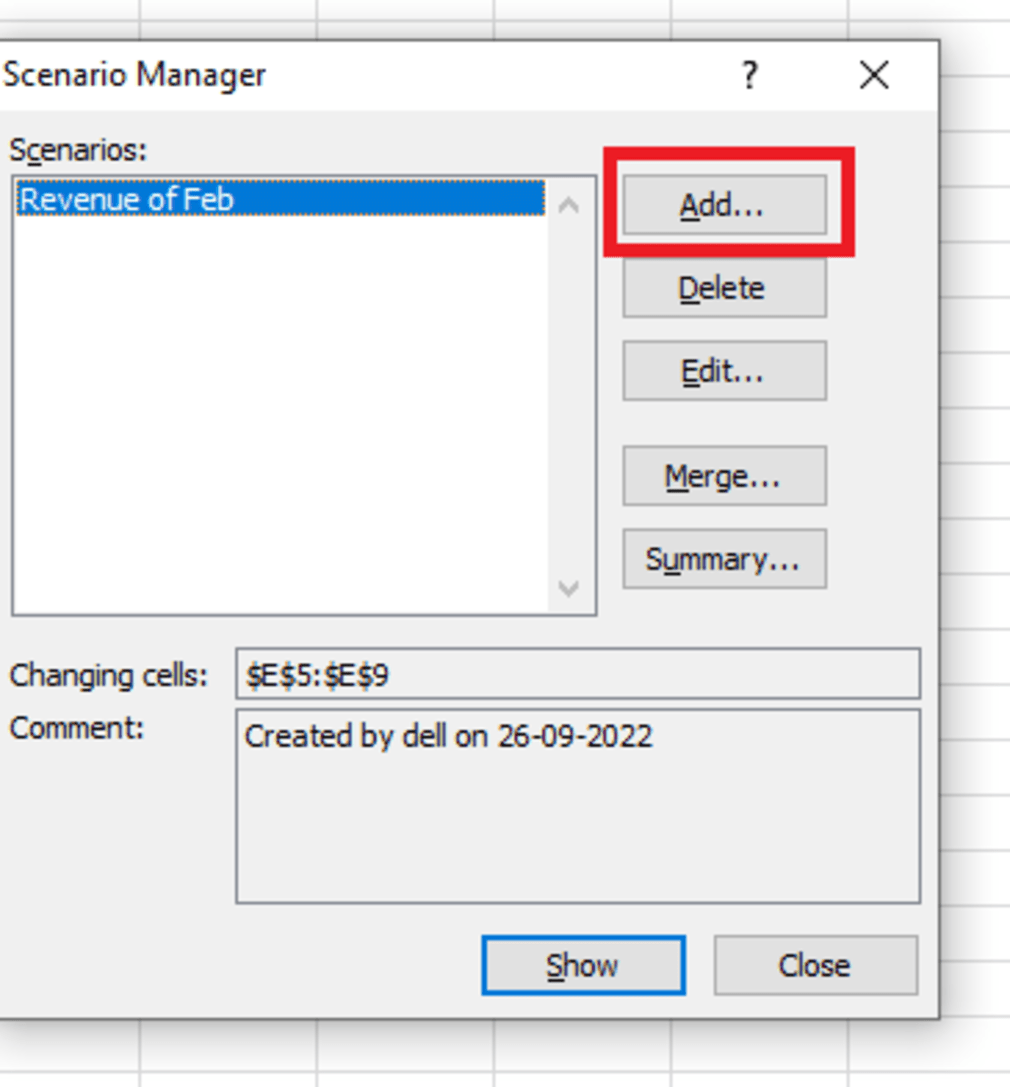
Task: Click the Scenario Manager title bar
Action: click(400, 75)
